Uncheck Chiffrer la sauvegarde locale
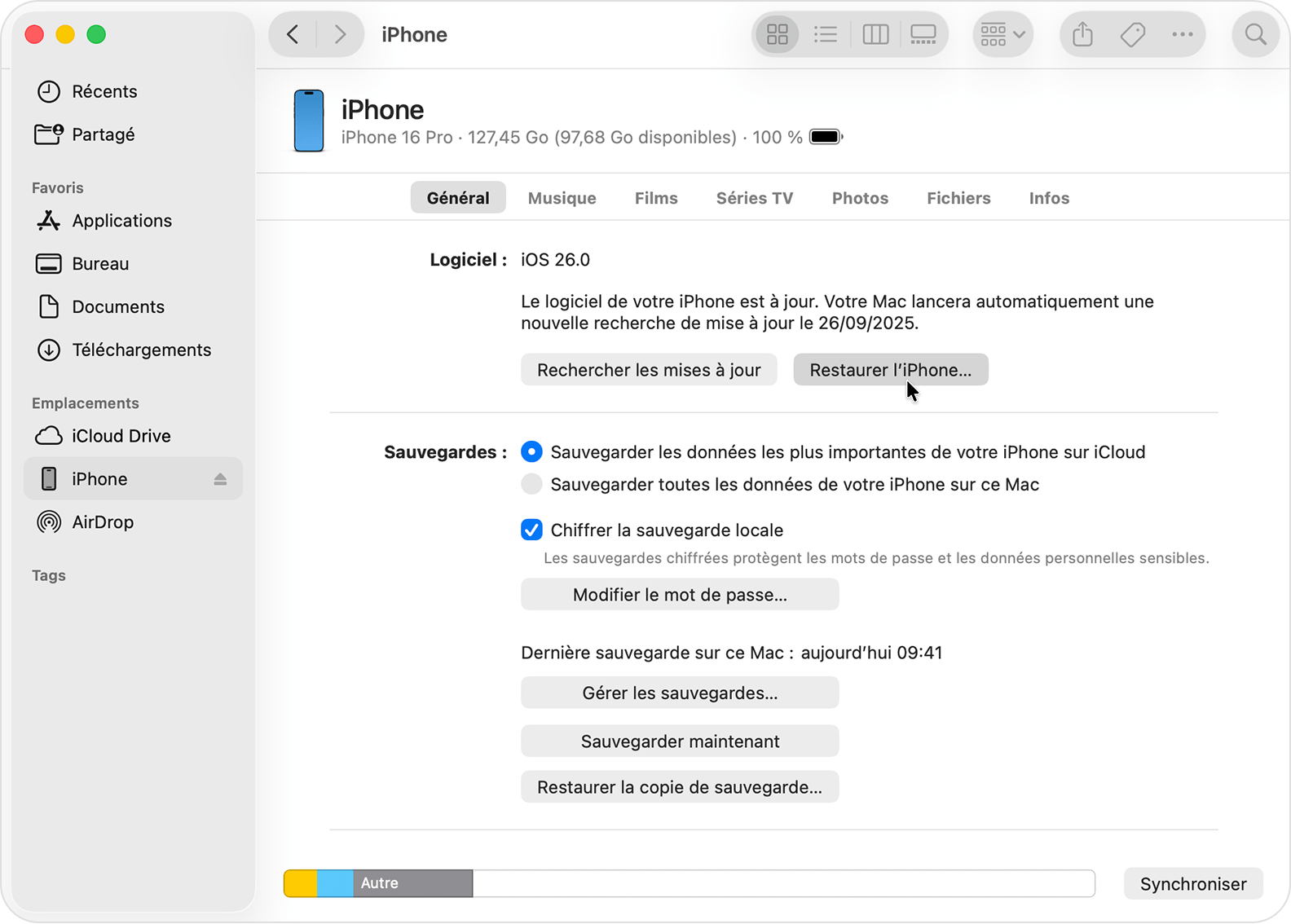Viewport: 1291px width, 924px height. tap(531, 530)
